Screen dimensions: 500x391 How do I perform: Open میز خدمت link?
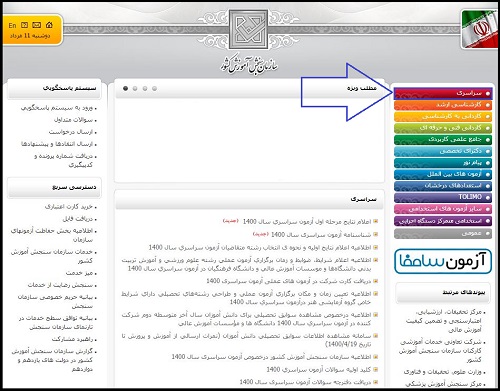click(x=79, y=273)
